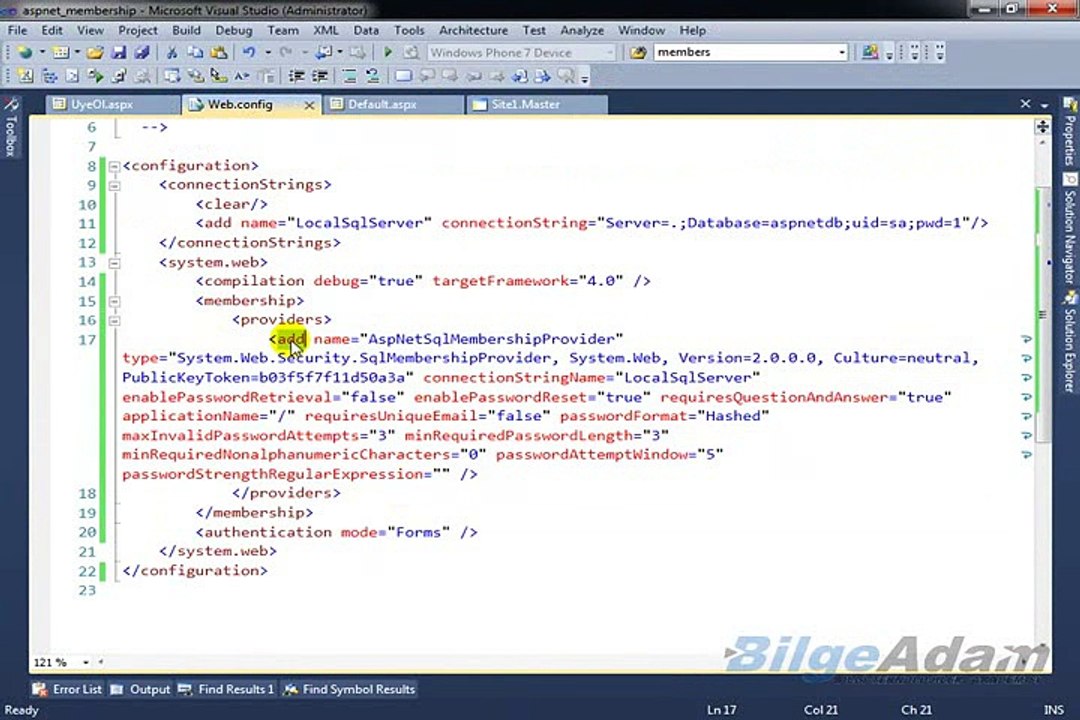Open the Solution Explorer side panel
This screenshot has height=720, width=1080.
click(1069, 342)
